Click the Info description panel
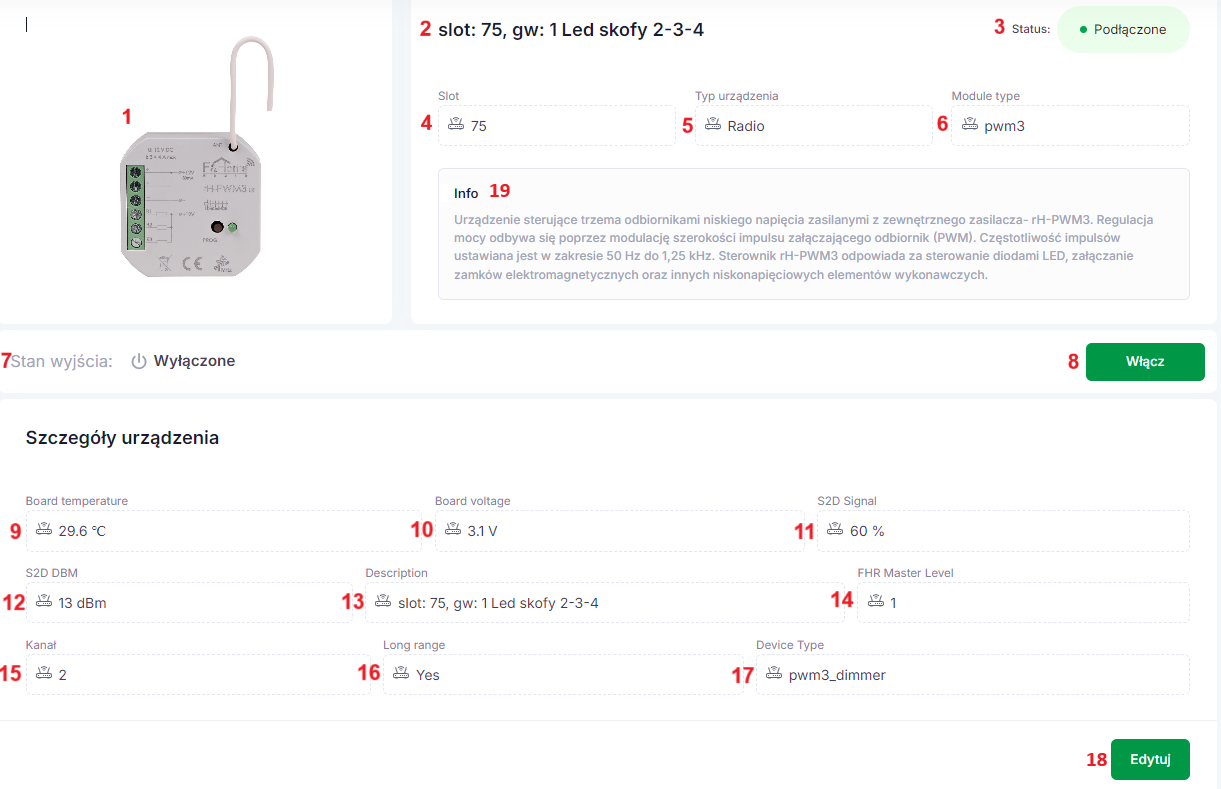 (x=814, y=234)
